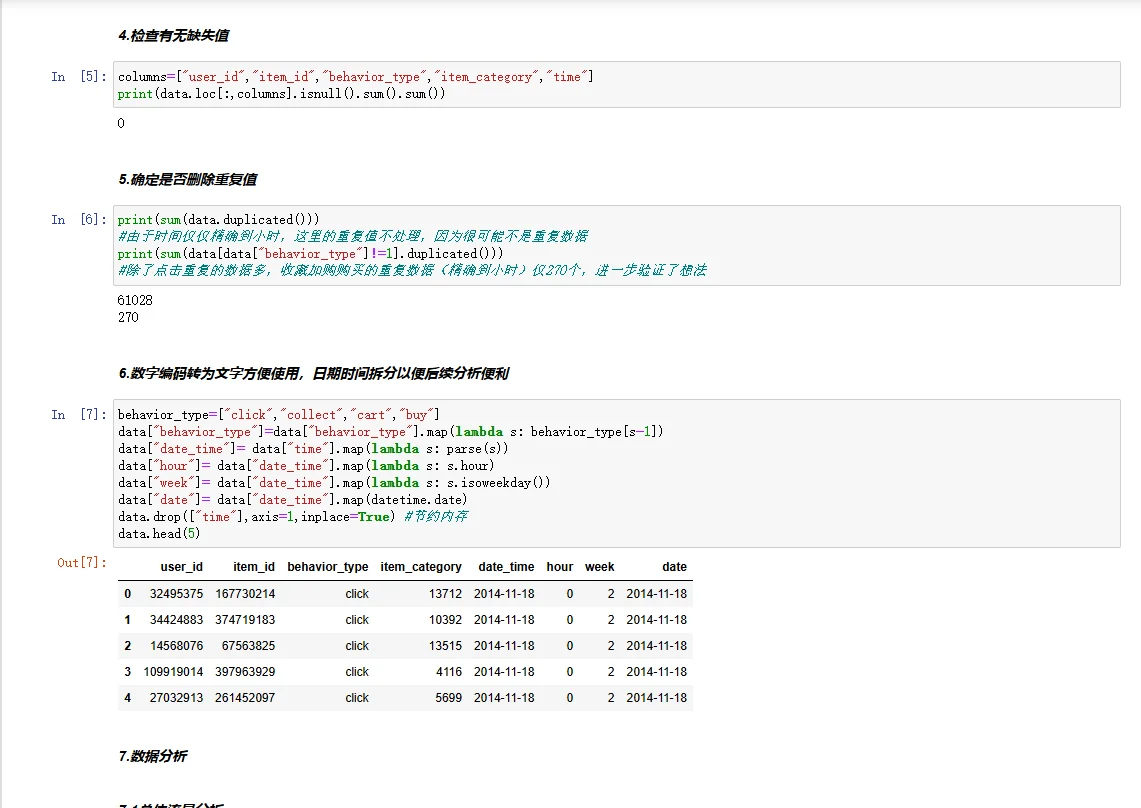
Task: Click the date column header
Action: pos(675,566)
